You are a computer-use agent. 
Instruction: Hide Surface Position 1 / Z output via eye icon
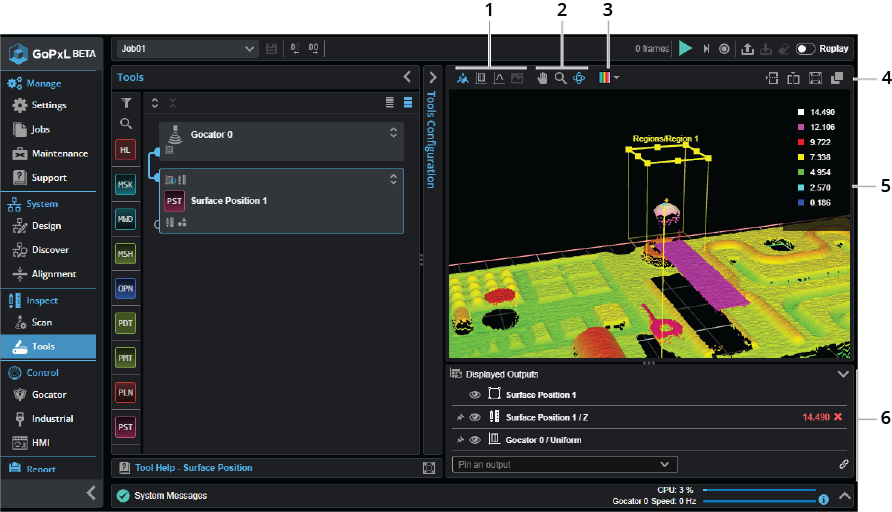(x=475, y=417)
